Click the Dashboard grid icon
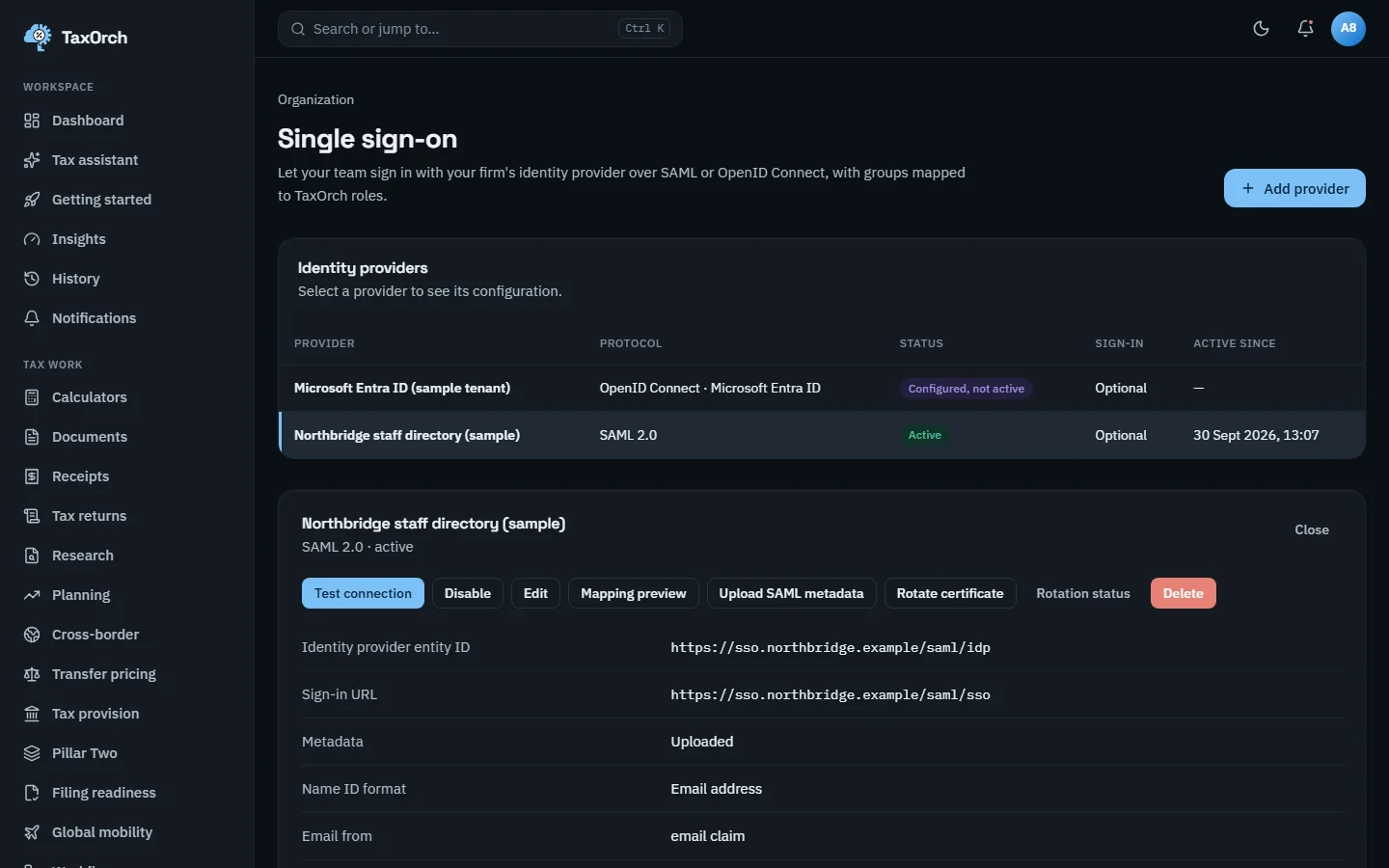 (x=32, y=121)
